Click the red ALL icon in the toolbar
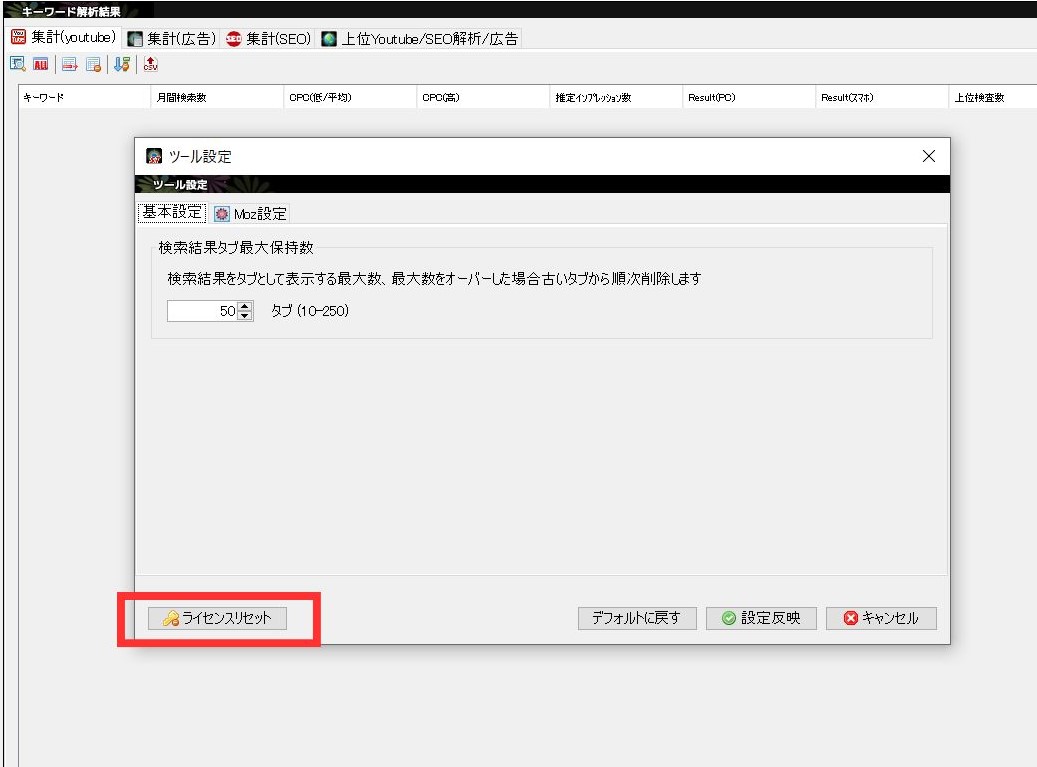Image resolution: width=1037 pixels, height=767 pixels. point(41,65)
